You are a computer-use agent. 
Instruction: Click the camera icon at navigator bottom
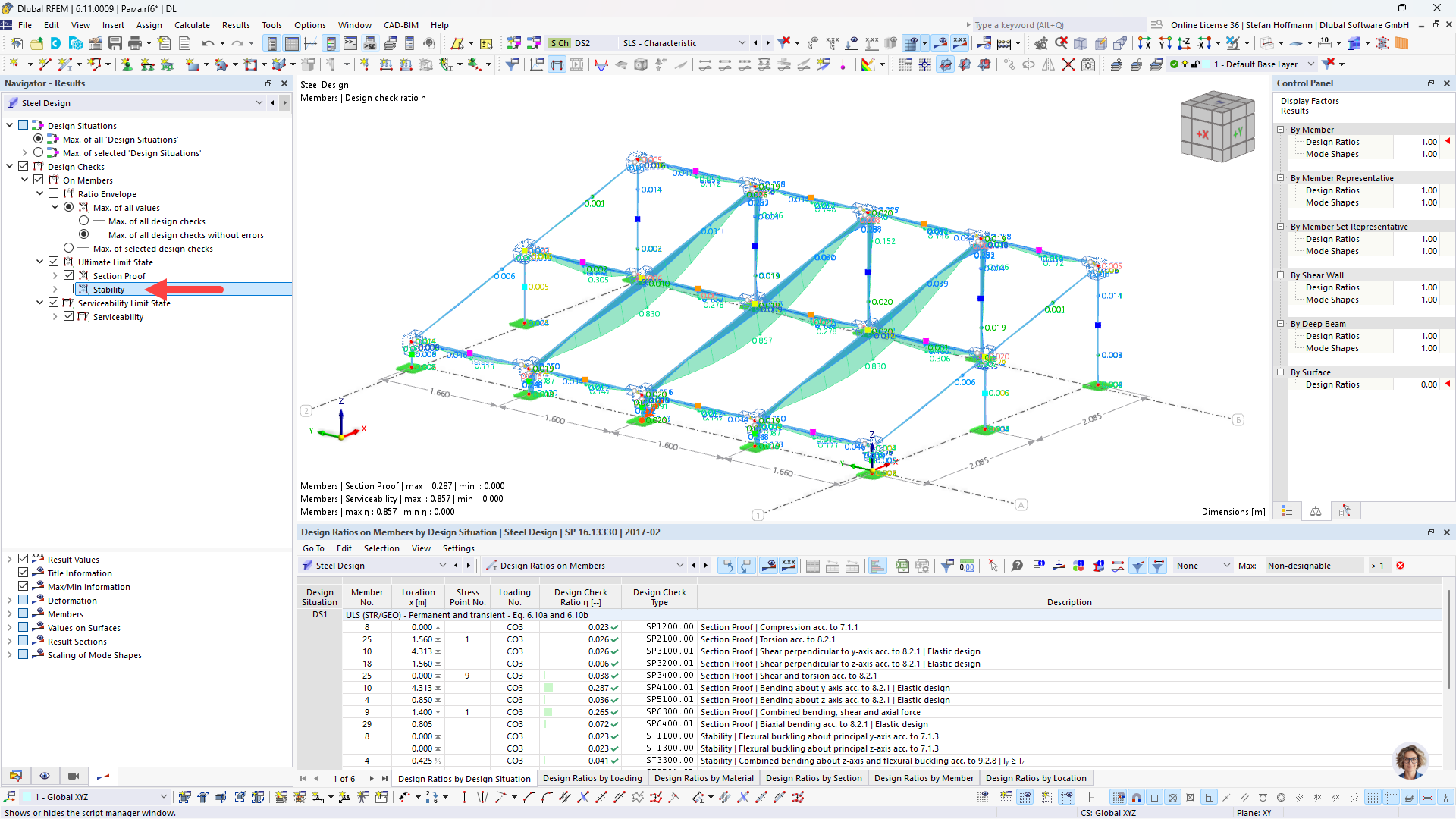click(74, 776)
